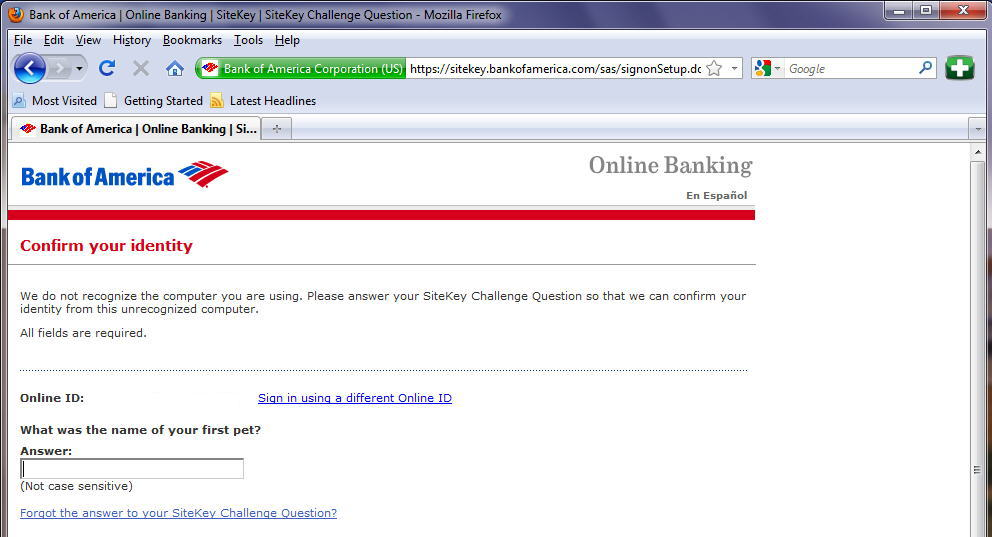Click Sign in using a different Online ID
The width and height of the screenshot is (992, 537).
click(355, 398)
